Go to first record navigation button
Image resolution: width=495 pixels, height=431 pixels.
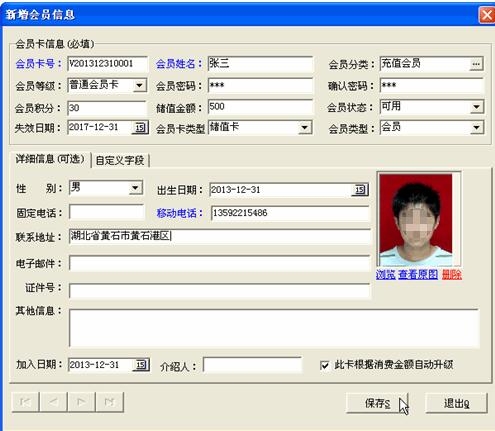tap(25, 402)
